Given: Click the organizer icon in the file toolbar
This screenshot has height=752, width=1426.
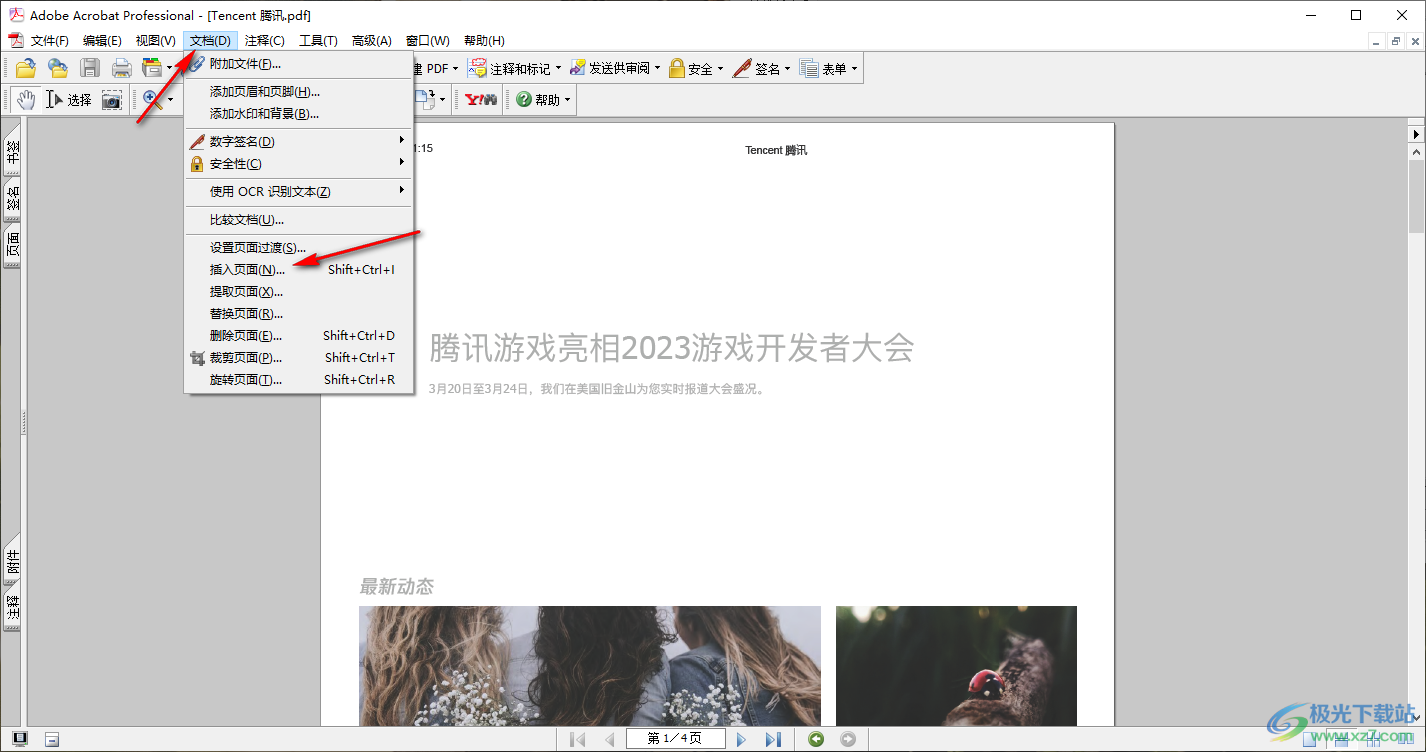Looking at the screenshot, I should tap(152, 68).
